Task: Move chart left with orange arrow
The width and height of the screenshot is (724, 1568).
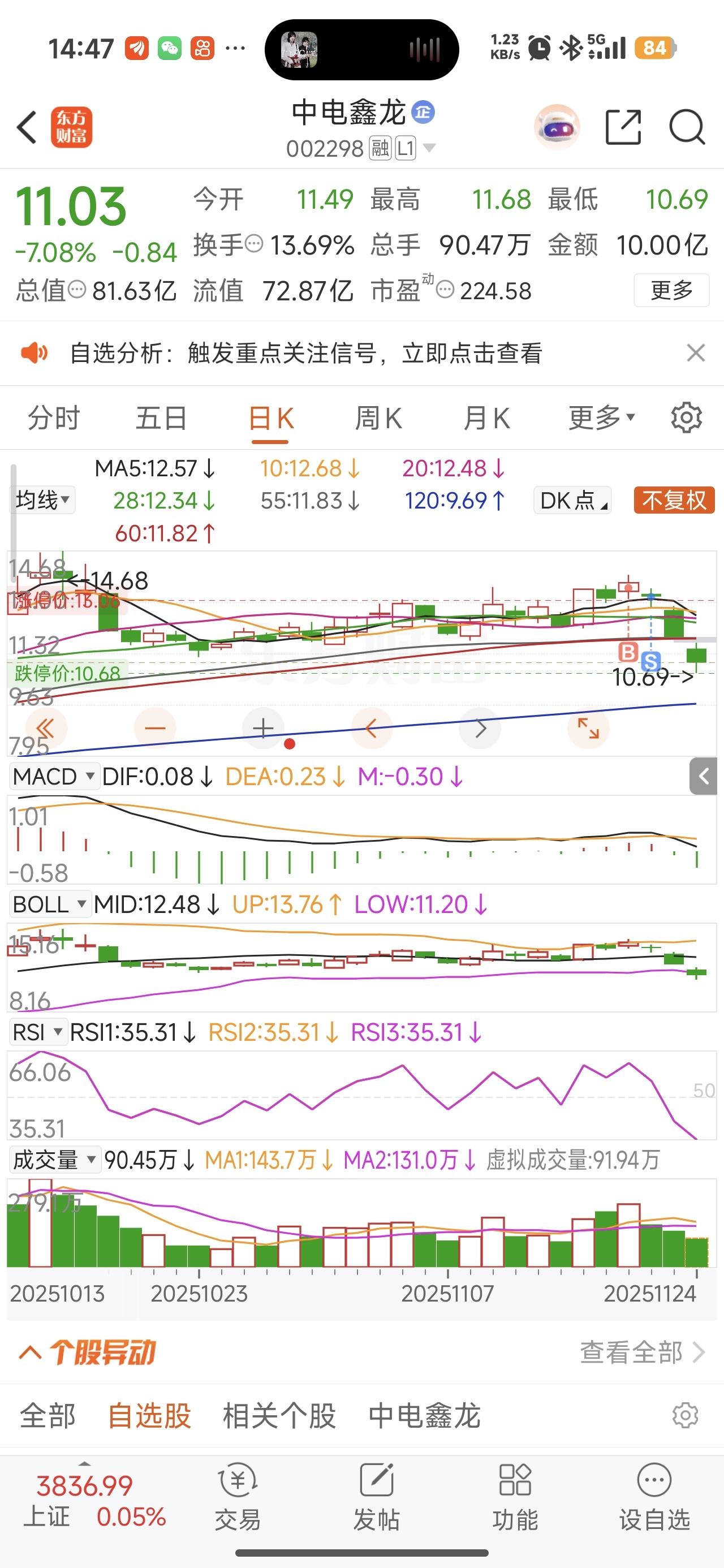Action: point(372,728)
